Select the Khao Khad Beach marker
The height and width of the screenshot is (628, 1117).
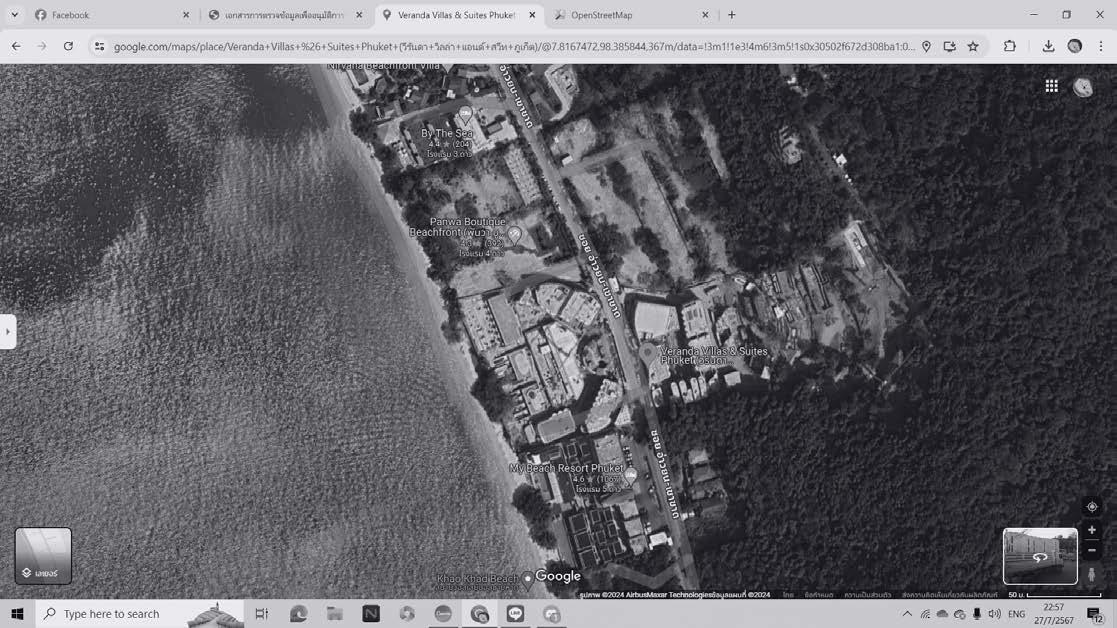[x=527, y=578]
